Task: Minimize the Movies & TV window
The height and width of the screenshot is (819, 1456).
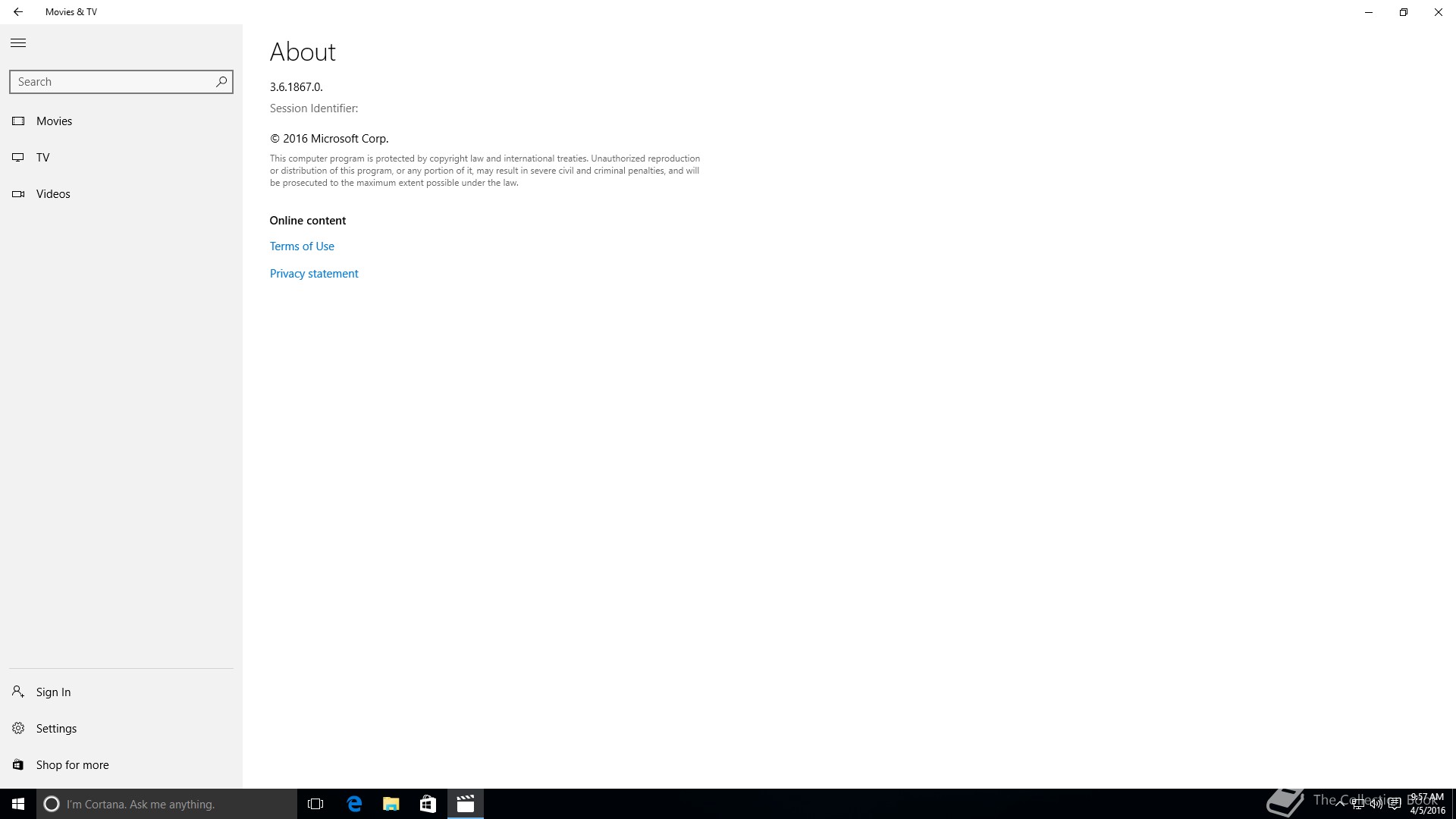Action: (x=1369, y=12)
